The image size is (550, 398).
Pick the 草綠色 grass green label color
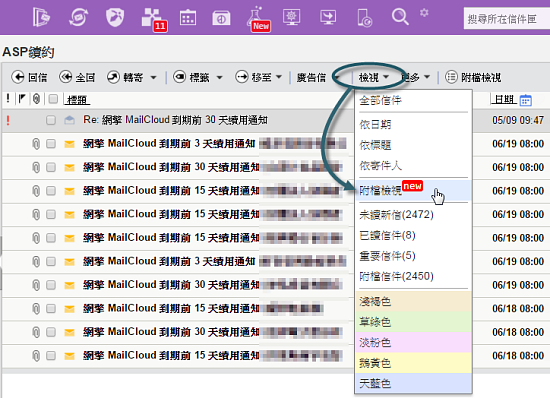pos(413,322)
